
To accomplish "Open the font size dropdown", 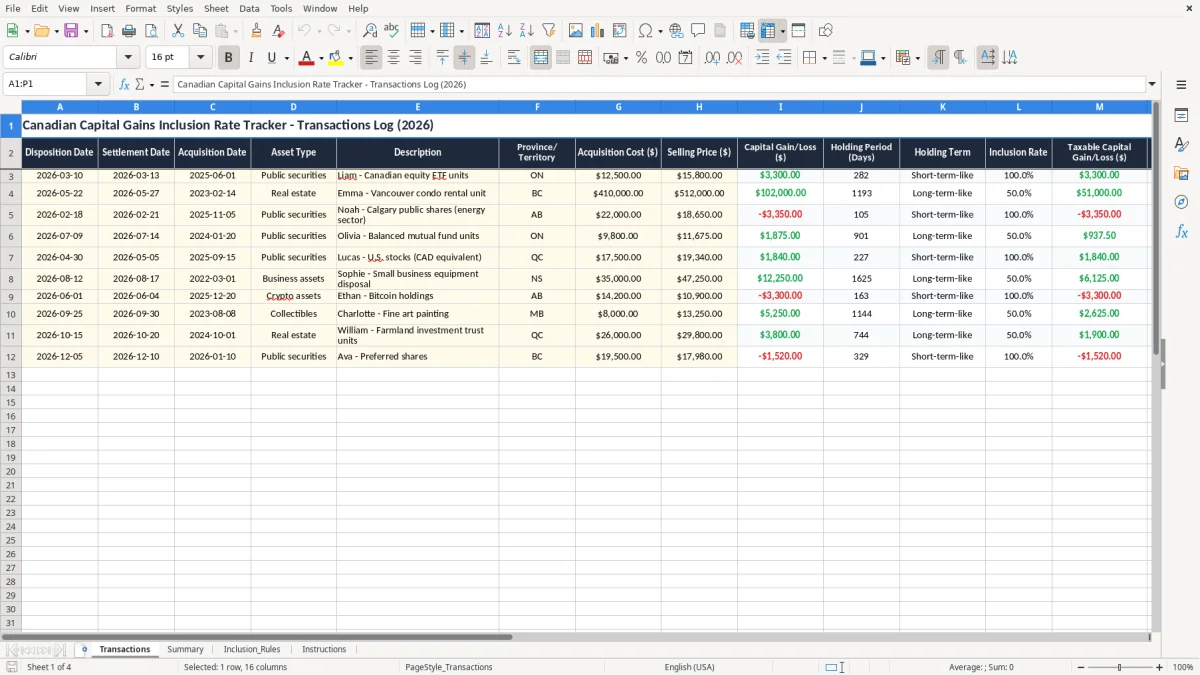I will pos(200,58).
